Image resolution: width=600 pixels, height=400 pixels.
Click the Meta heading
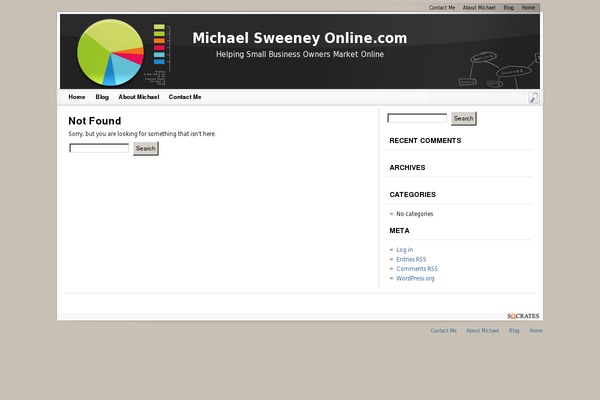click(399, 231)
